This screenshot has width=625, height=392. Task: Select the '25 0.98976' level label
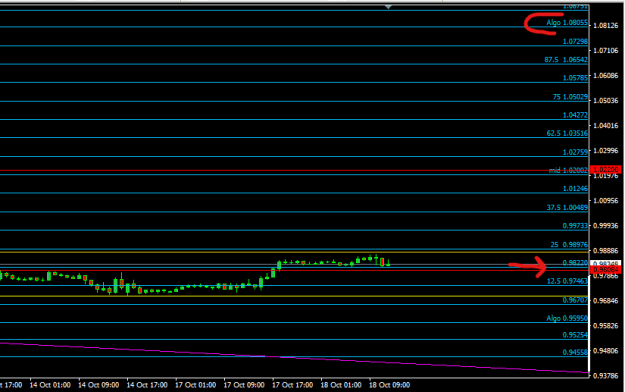coord(569,244)
